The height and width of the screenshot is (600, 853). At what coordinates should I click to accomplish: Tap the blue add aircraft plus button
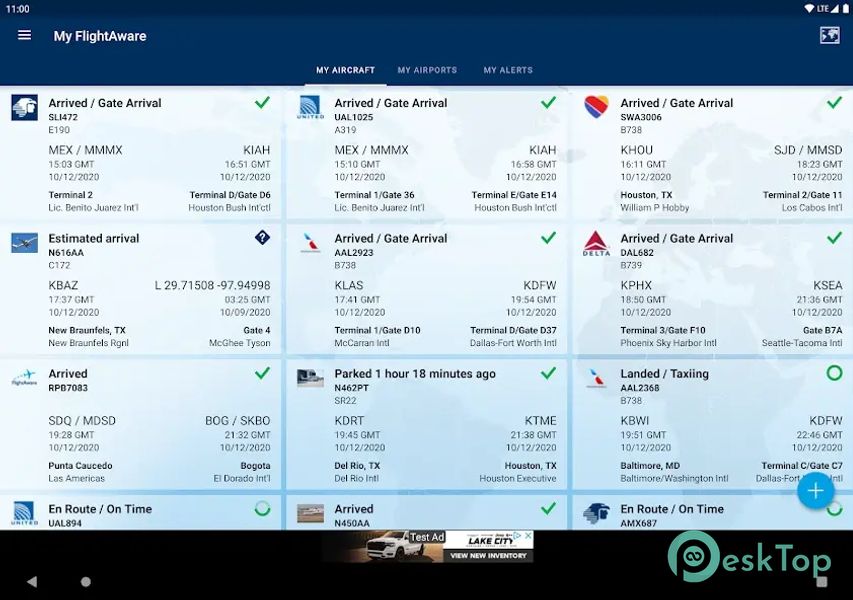[x=815, y=490]
